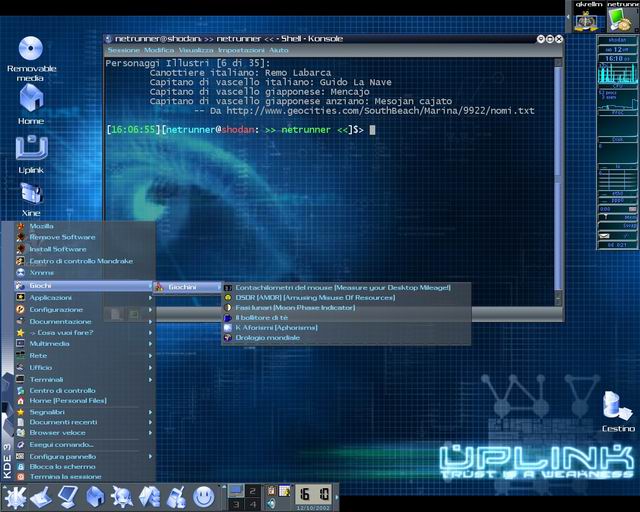Expand the Rete submenu

click(84, 356)
